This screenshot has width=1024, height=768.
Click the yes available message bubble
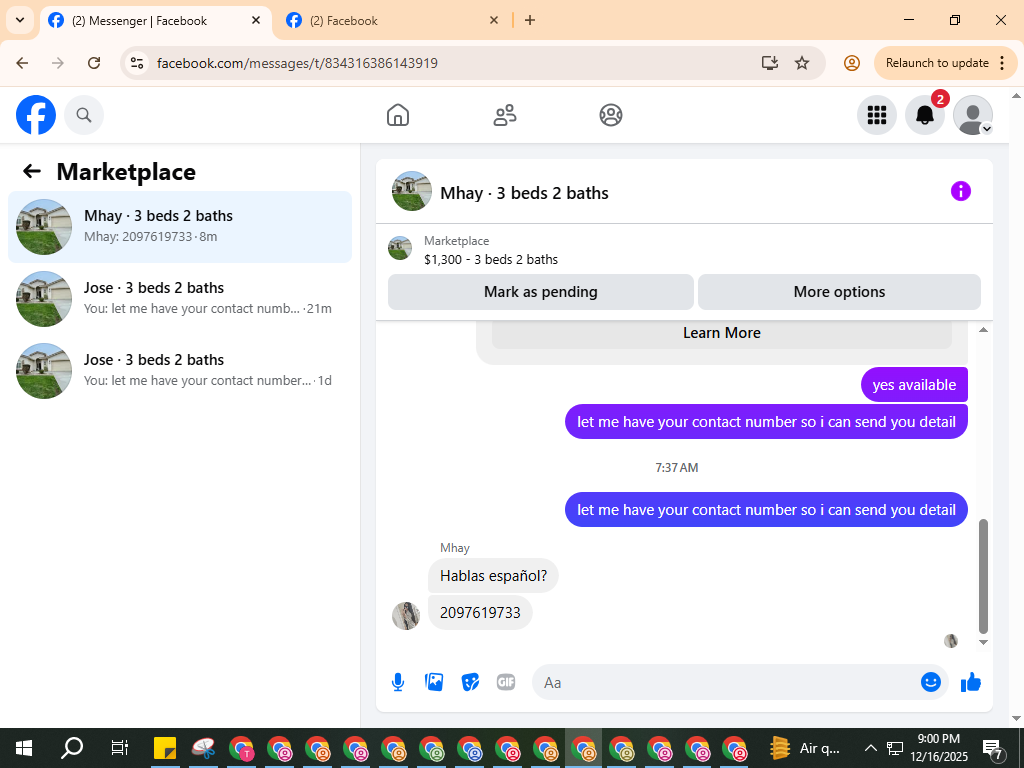(x=914, y=385)
